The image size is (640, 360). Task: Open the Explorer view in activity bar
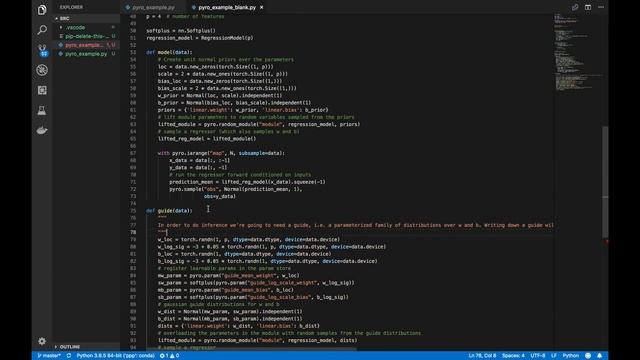click(x=42, y=10)
